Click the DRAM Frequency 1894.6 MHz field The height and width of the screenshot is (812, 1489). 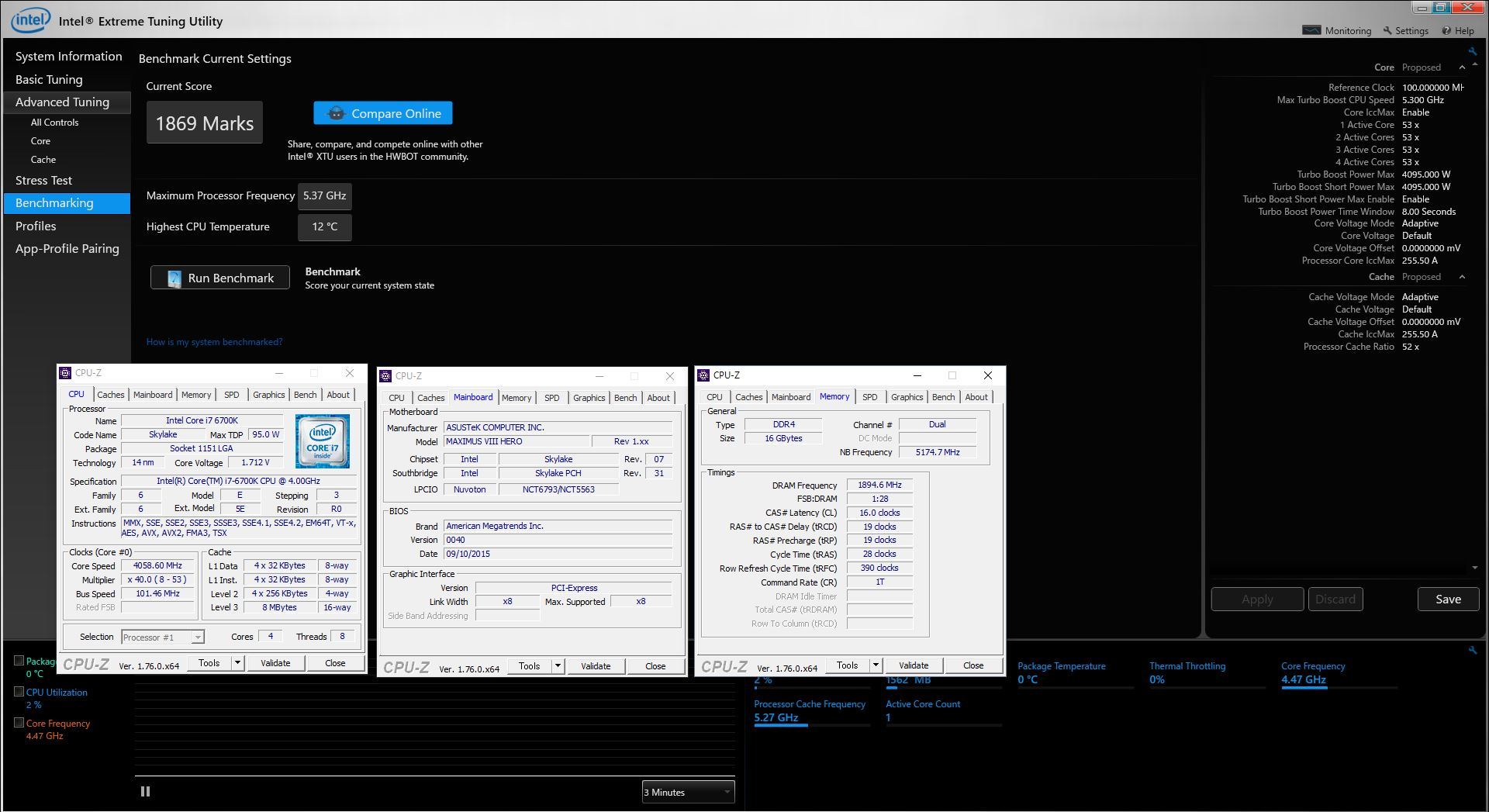[x=879, y=485]
